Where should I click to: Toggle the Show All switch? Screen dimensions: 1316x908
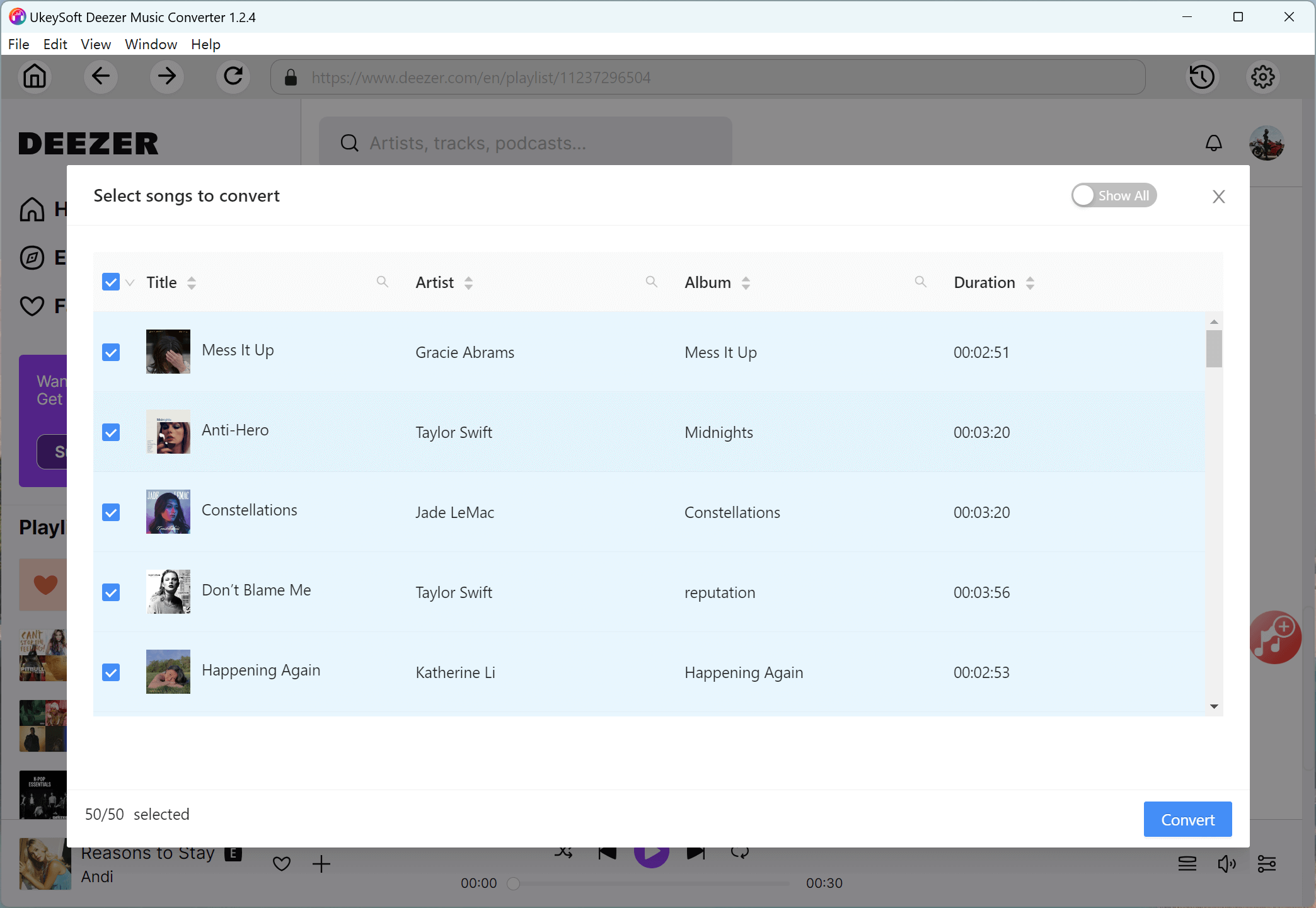(x=1114, y=195)
